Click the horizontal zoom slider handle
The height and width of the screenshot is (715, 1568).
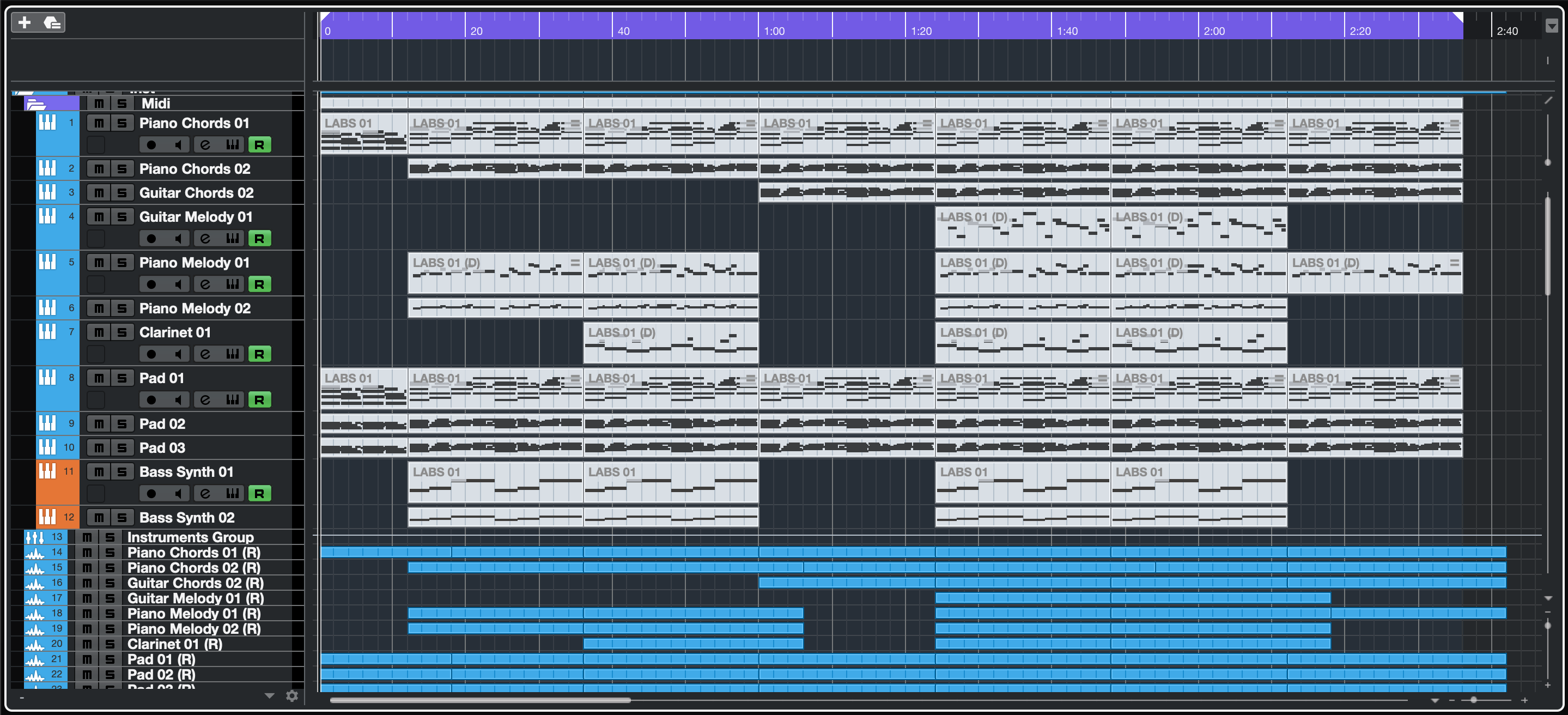[x=1473, y=700]
